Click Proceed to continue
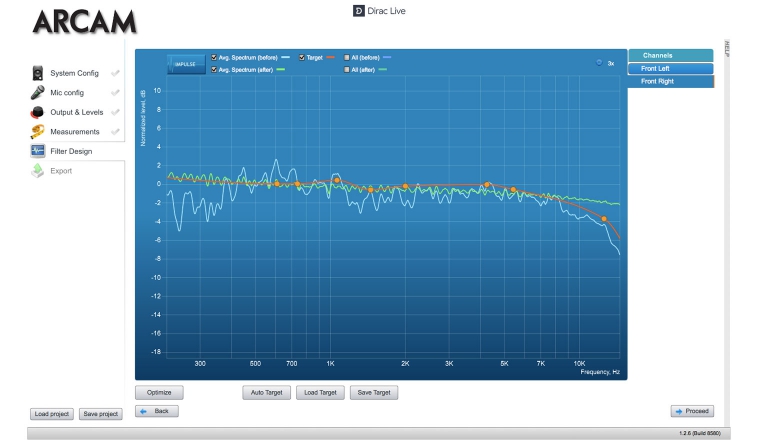This screenshot has height=440, width=770. (x=692, y=411)
